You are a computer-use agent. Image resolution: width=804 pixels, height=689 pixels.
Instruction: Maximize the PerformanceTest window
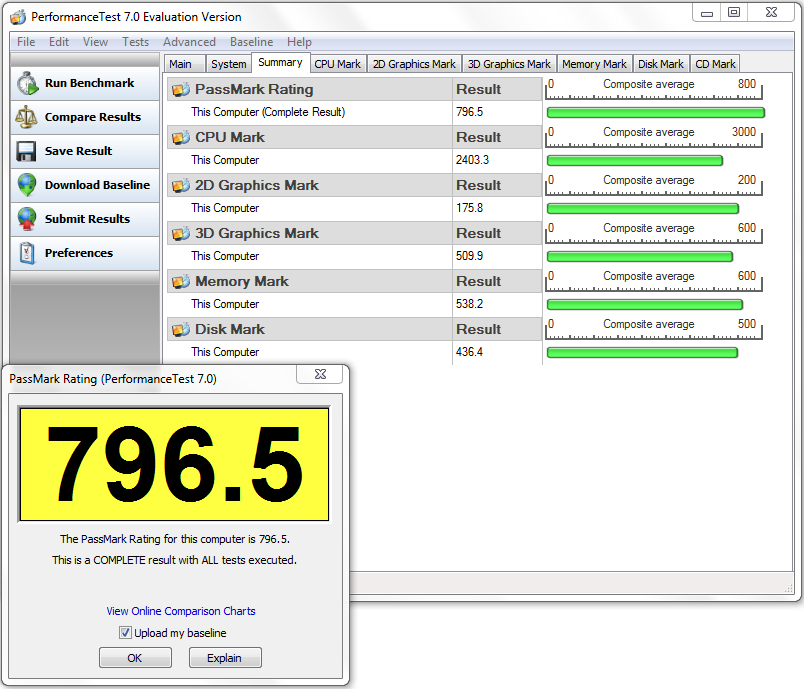[x=734, y=12]
